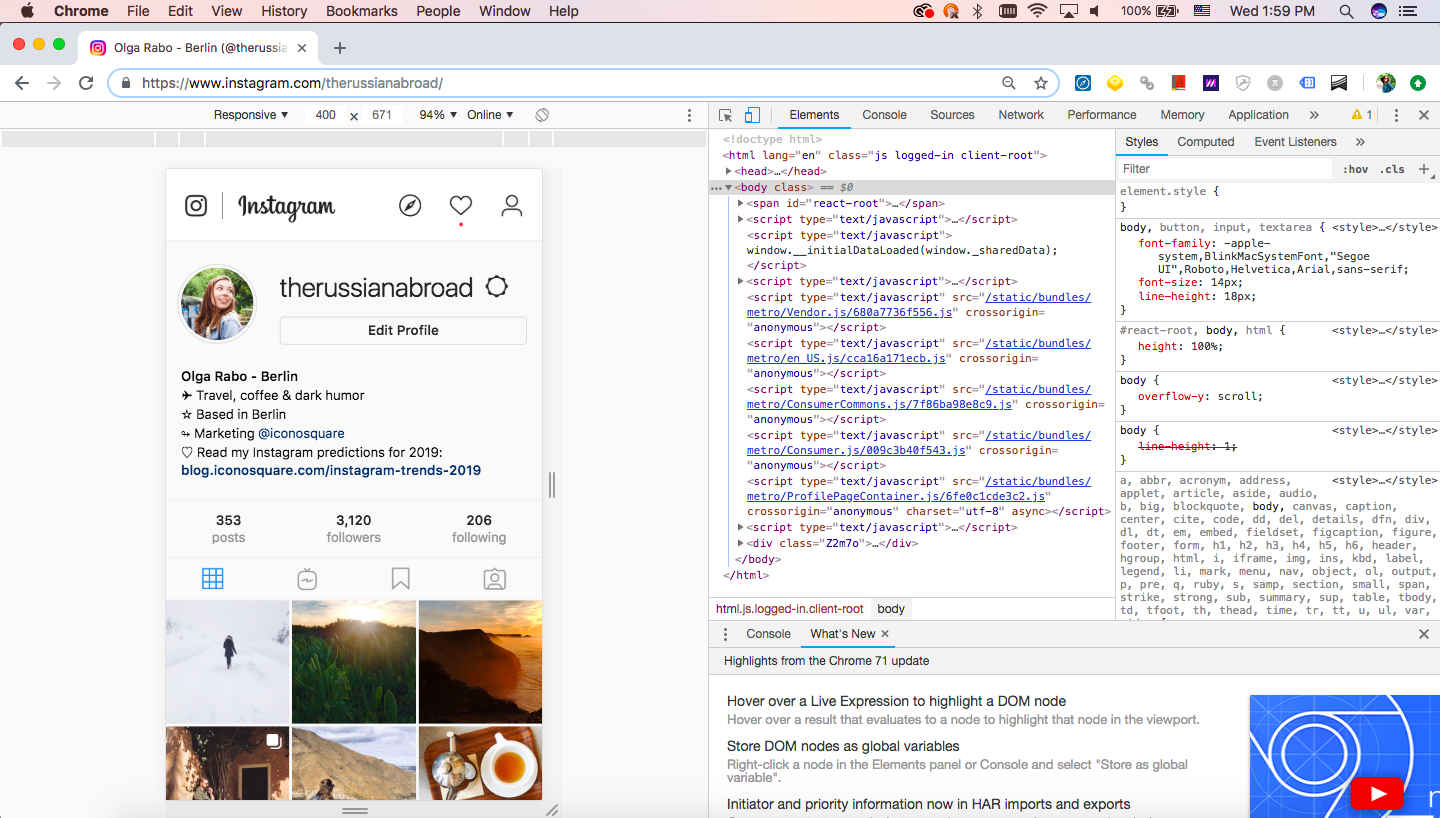Switch to the Network tab in DevTools
This screenshot has height=818, width=1440.
(1020, 114)
